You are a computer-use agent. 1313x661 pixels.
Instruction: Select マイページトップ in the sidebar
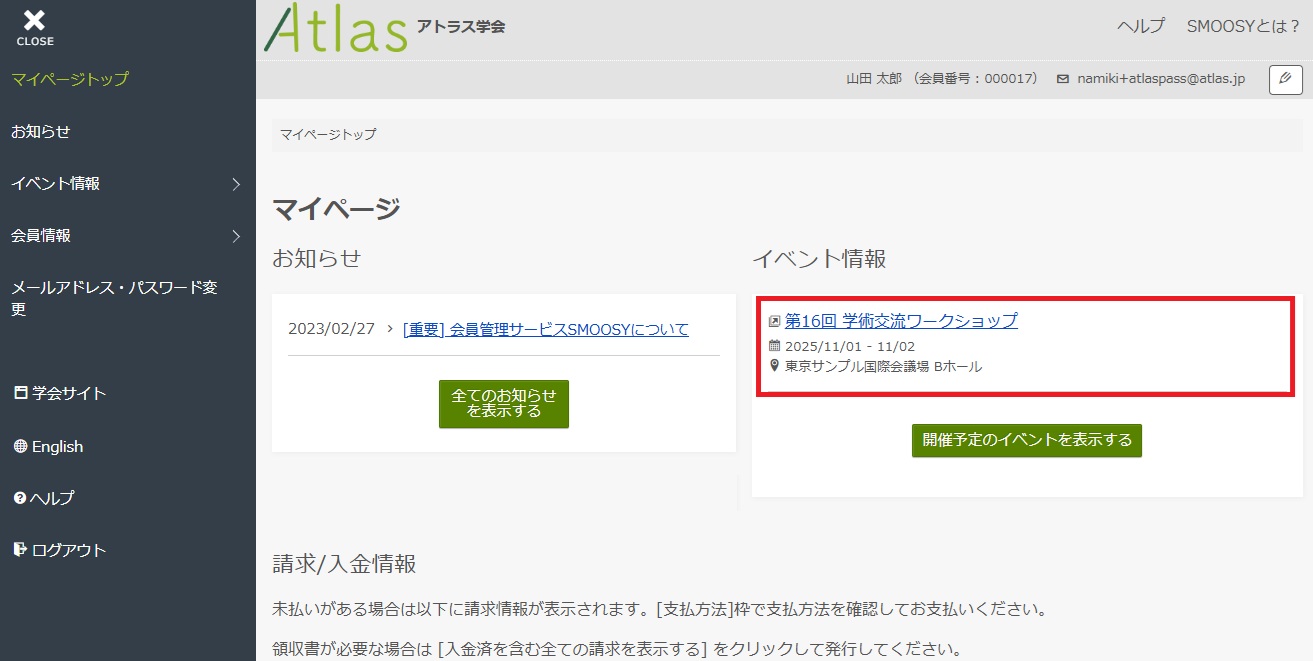coord(70,79)
